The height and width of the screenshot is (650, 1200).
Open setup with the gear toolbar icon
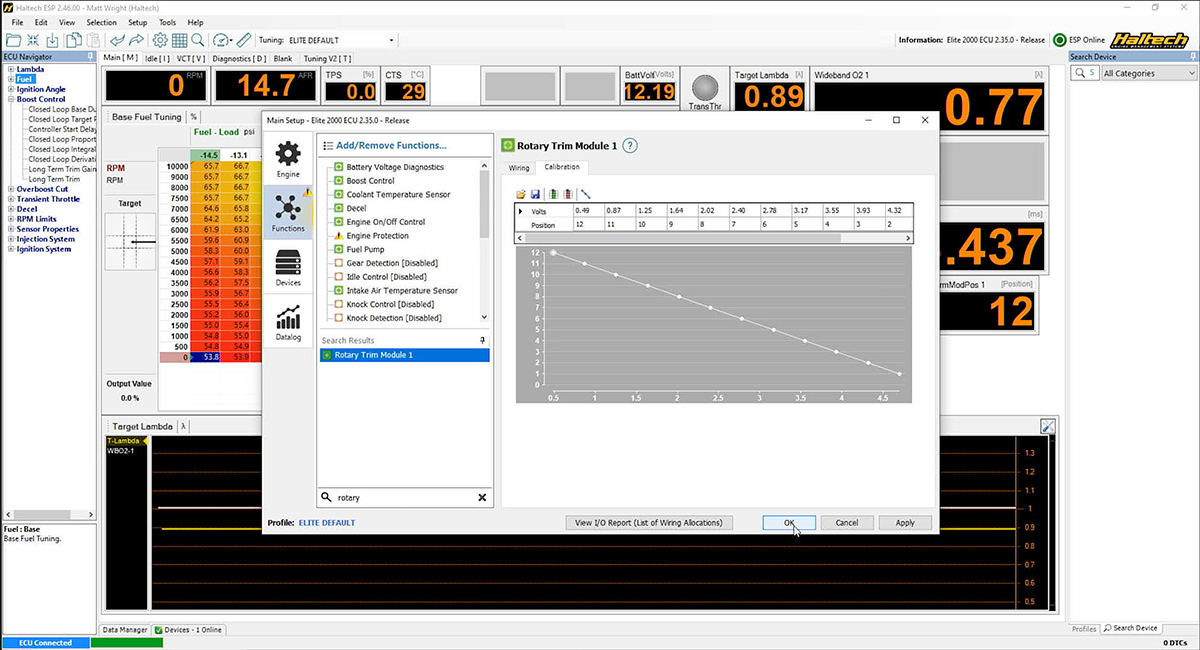point(160,40)
